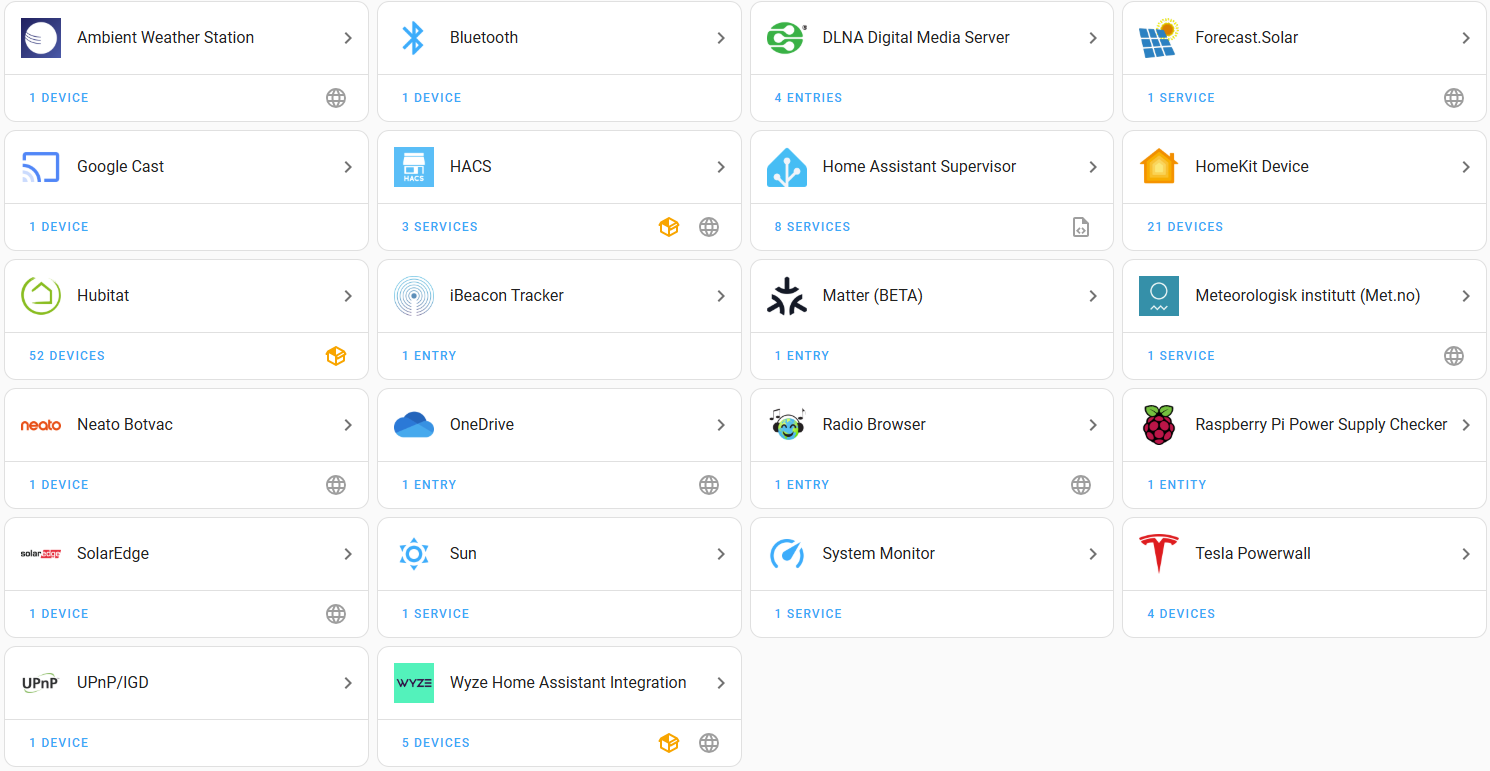The image size is (1490, 771).
Task: Click the globe icon on SolarEdge card
Action: tap(336, 614)
